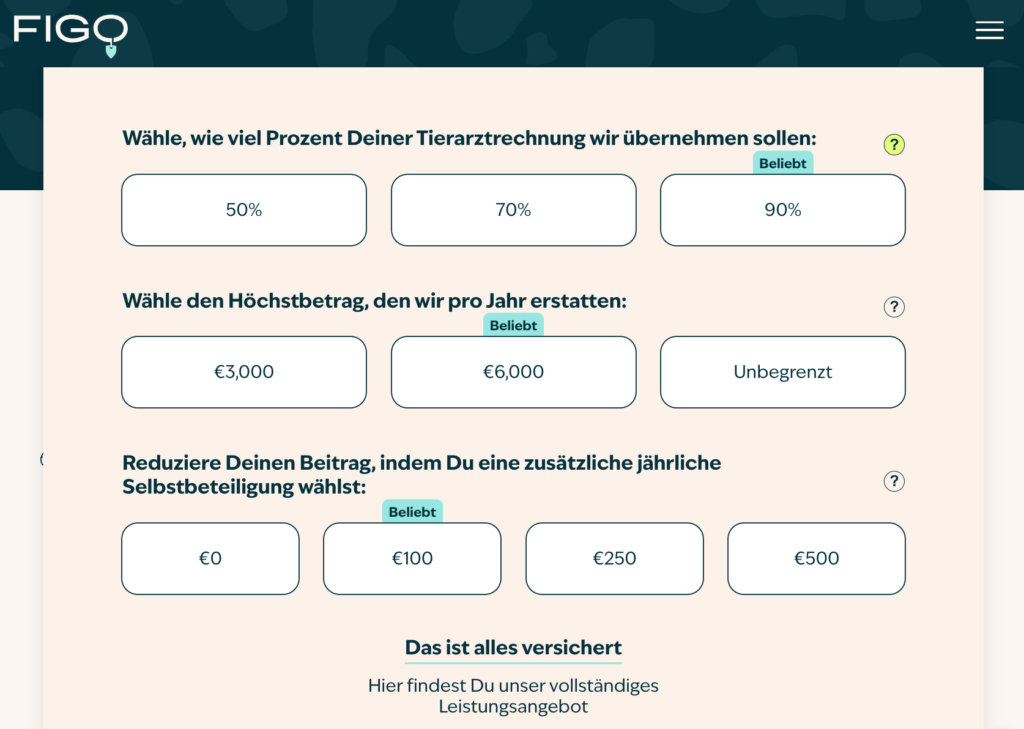
Task: Open the hamburger navigation menu
Action: click(x=989, y=30)
